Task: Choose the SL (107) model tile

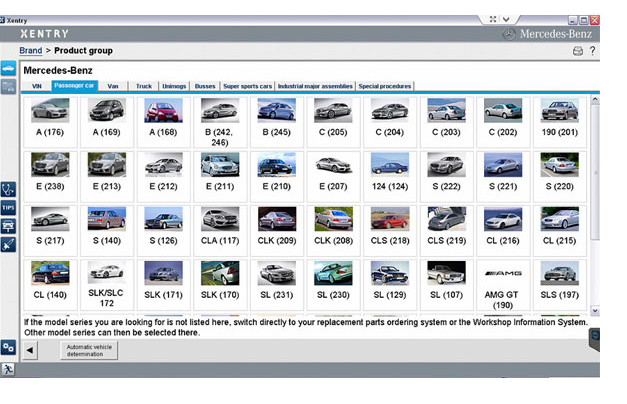Action: pyautogui.click(x=446, y=285)
